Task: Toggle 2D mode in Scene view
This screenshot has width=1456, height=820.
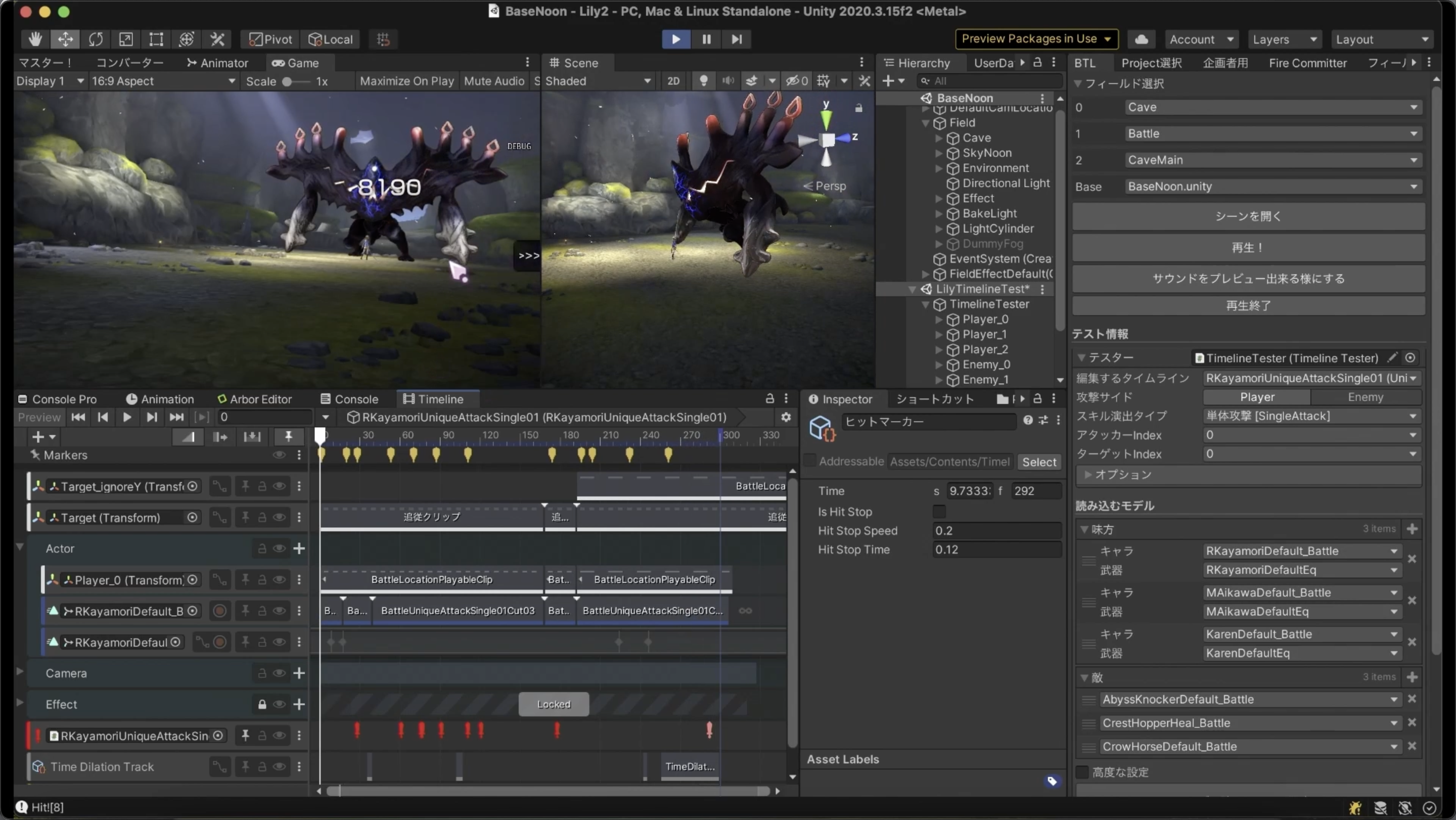Action: [673, 81]
